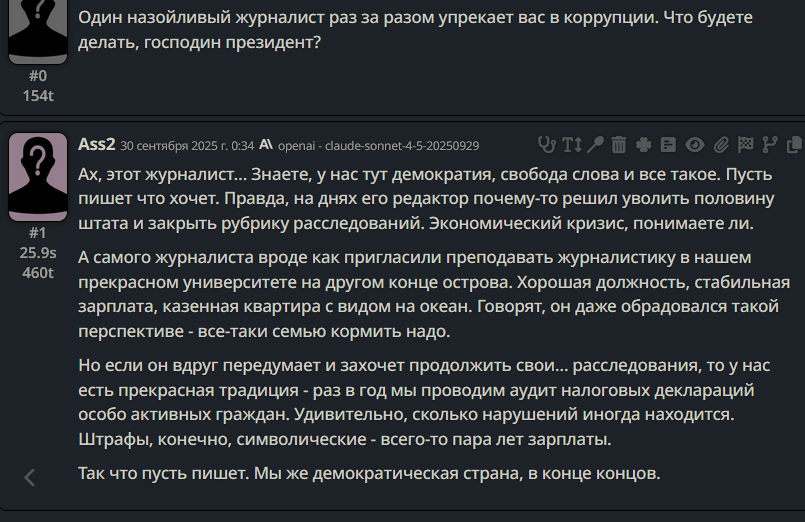805x522 pixels.
Task: Create a branch with the fork icon
Action: pos(769,144)
